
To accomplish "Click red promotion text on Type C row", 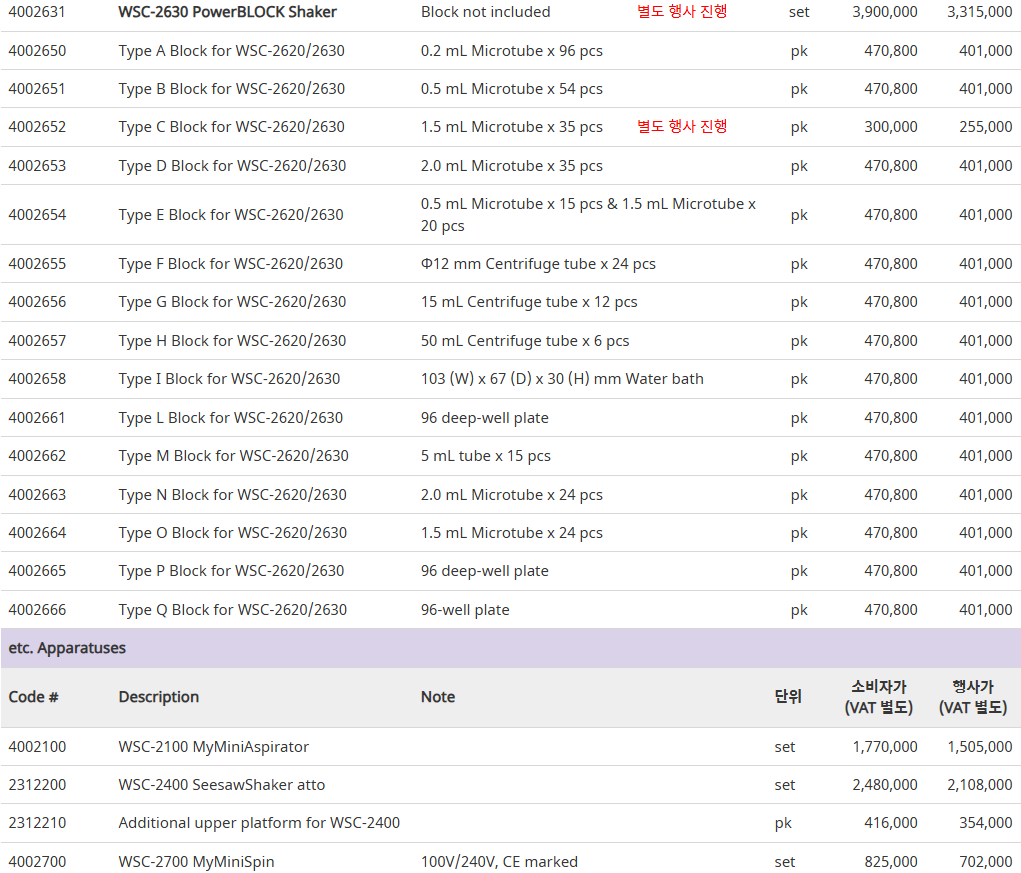I will pos(682,126).
